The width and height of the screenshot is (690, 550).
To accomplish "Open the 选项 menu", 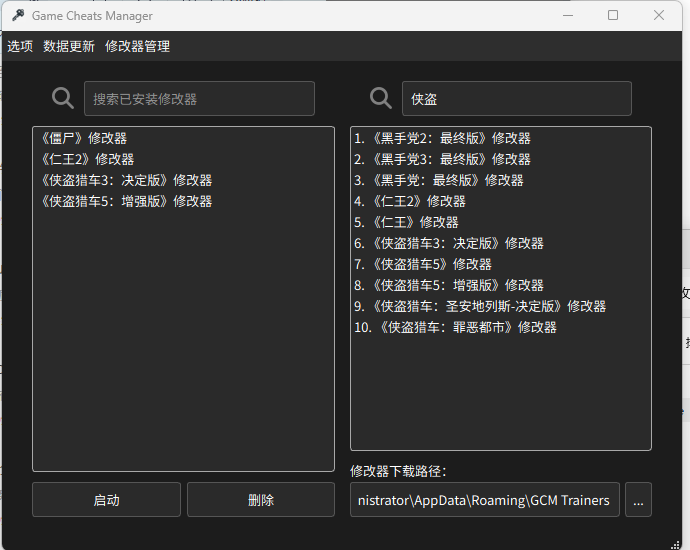I will coord(20,46).
